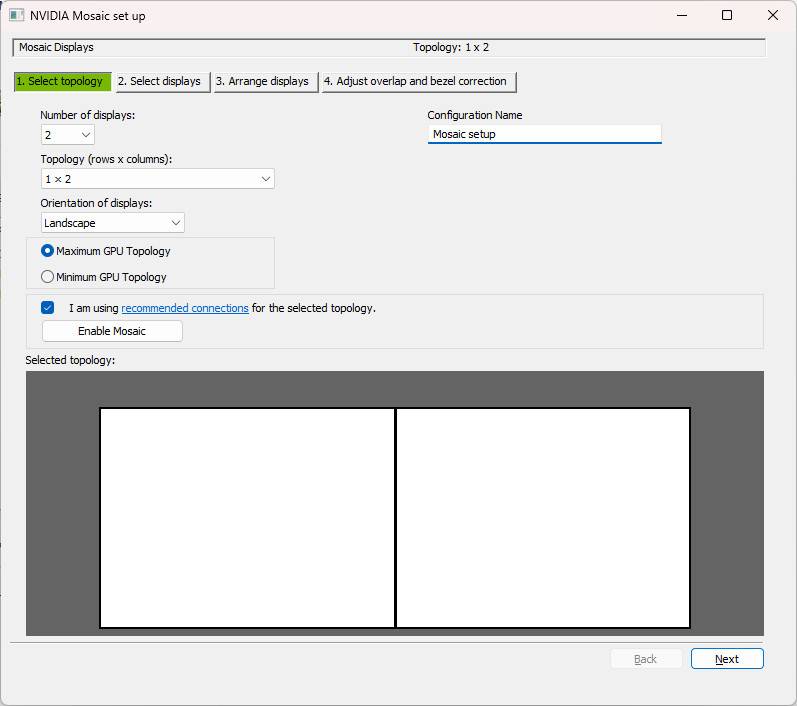Viewport: 797px width, 706px height.
Task: Open the Topology rows x columns dropdown
Action: tap(157, 179)
